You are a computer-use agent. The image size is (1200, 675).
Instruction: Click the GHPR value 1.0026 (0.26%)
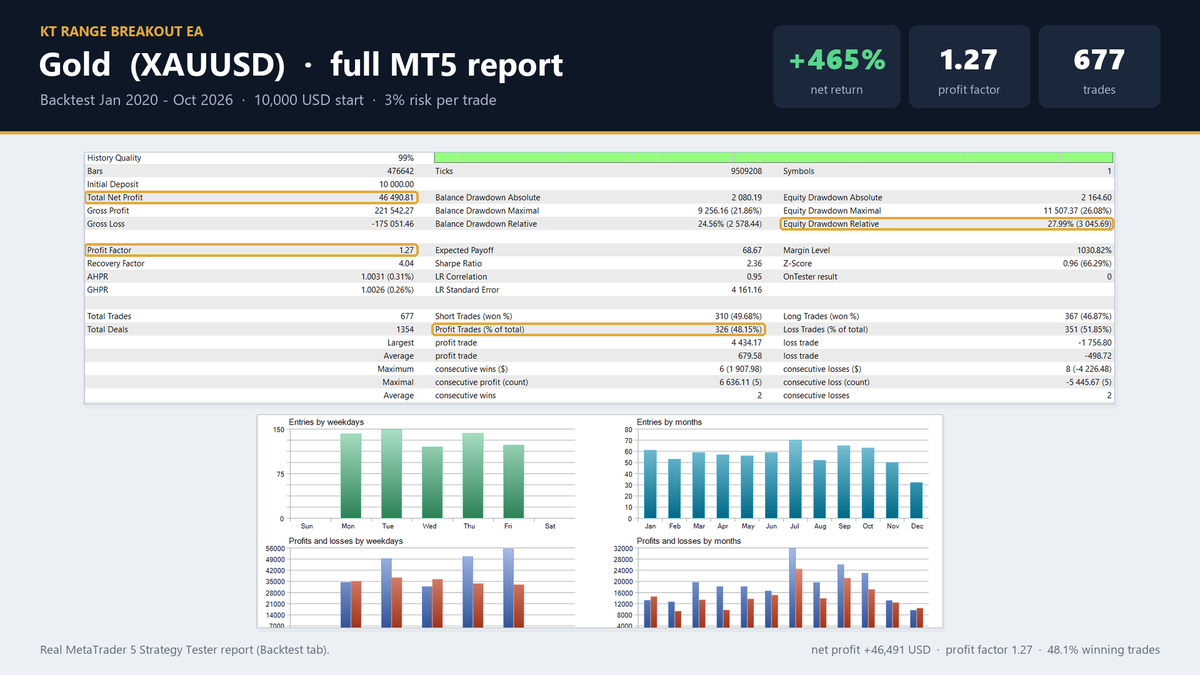387,290
